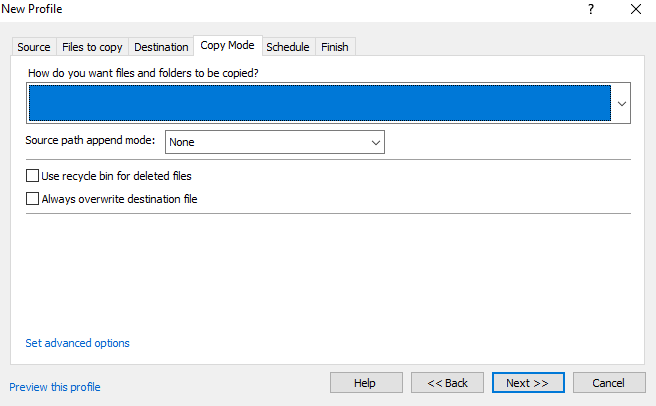Switch to the Source tab

tap(33, 47)
